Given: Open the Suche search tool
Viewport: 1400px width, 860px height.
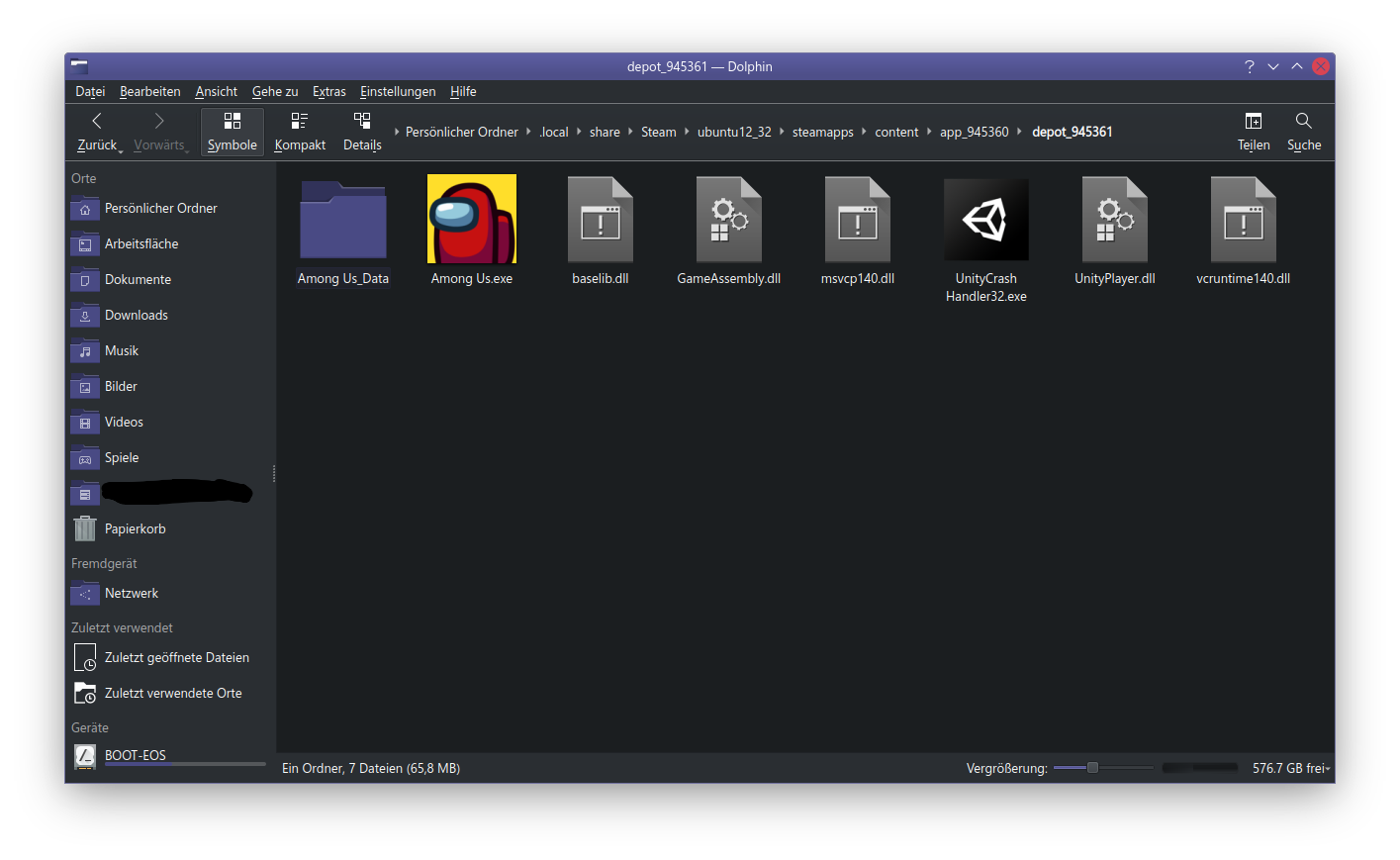Looking at the screenshot, I should (x=1304, y=132).
